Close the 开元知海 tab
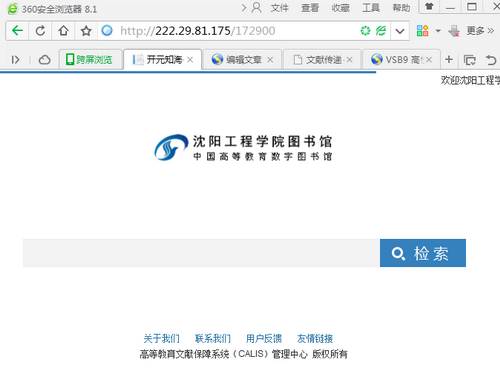The height and width of the screenshot is (383, 500). [x=190, y=60]
